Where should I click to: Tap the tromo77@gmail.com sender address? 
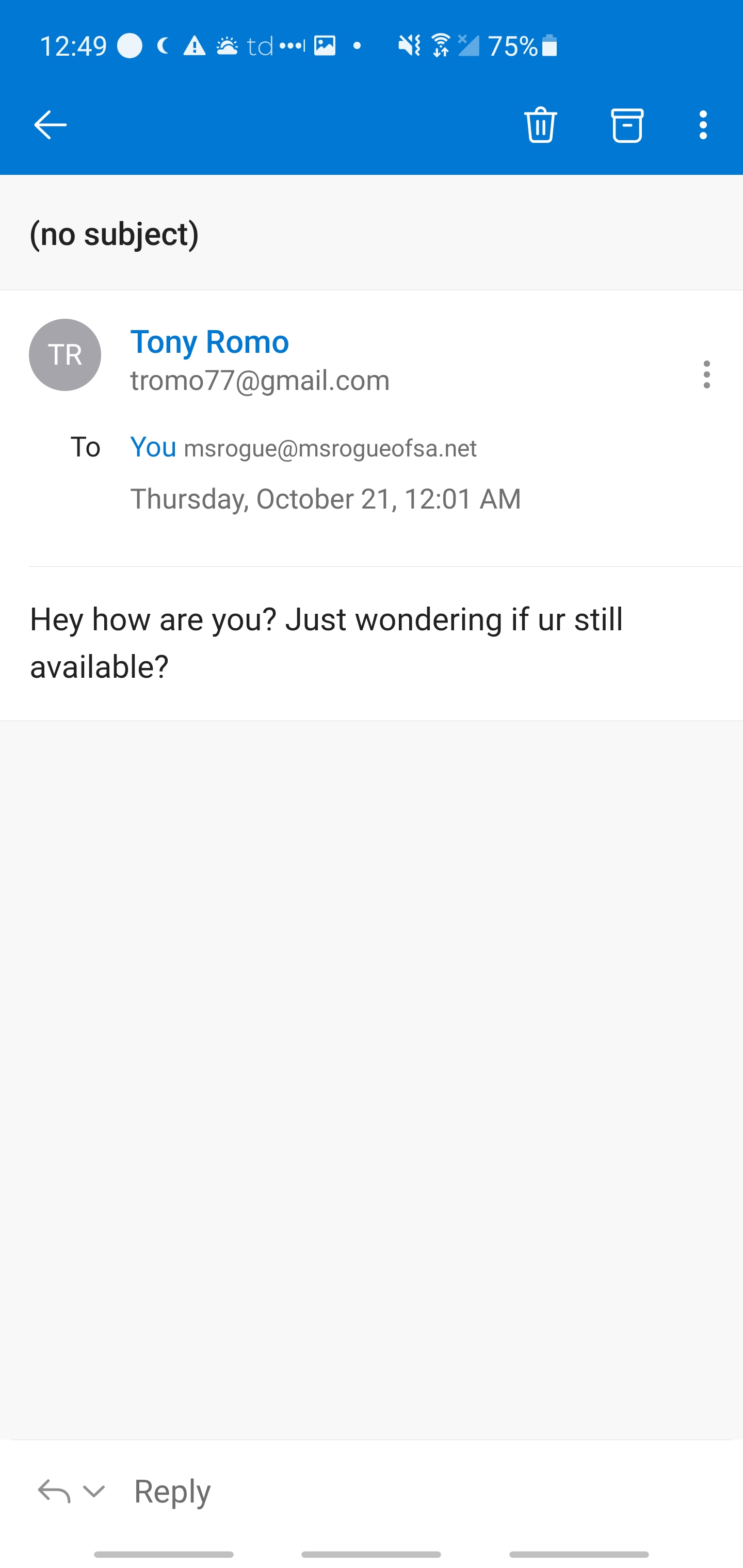pos(260,381)
